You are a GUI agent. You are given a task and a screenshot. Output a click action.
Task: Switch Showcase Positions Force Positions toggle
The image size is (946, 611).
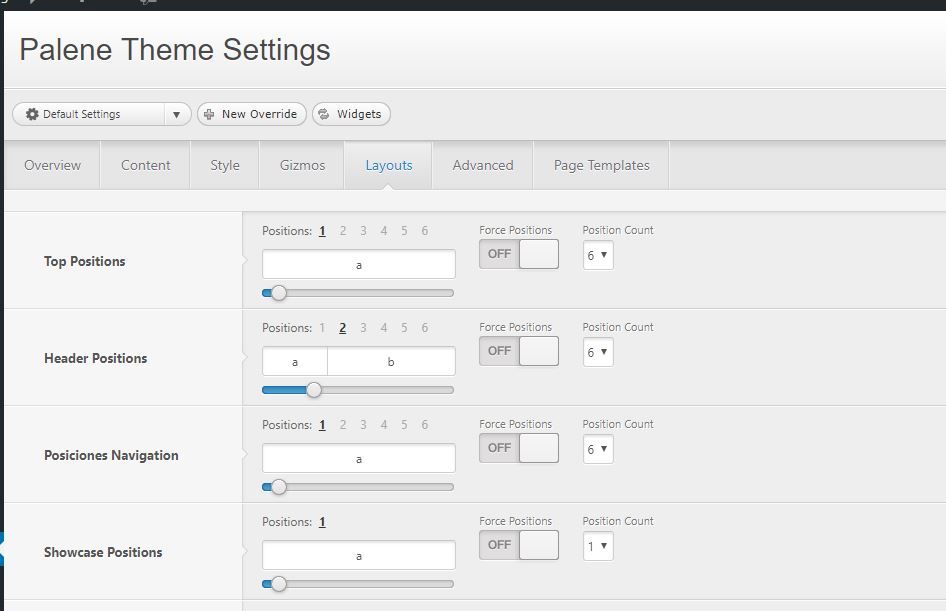(x=519, y=545)
